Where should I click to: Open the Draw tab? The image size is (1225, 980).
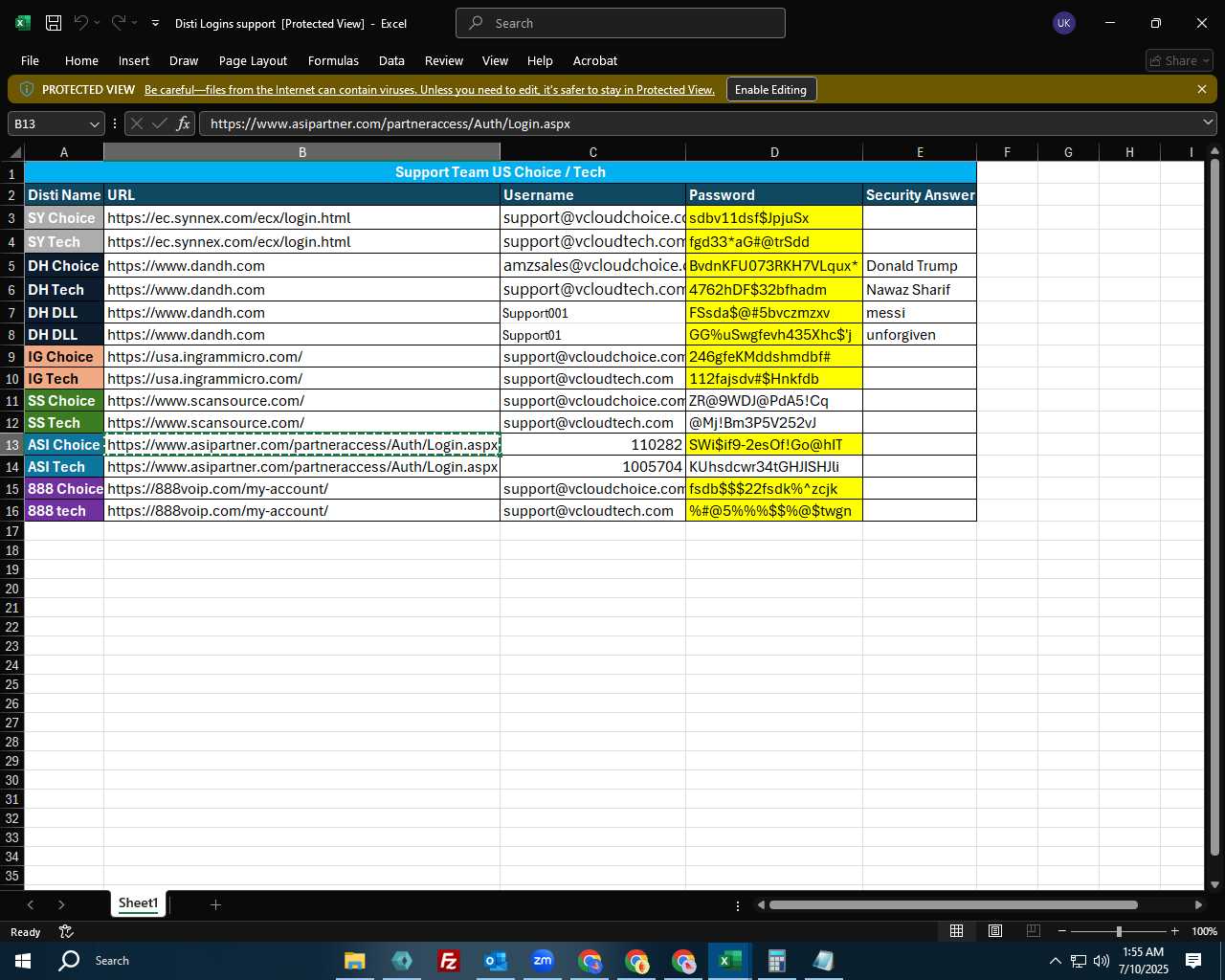184,60
